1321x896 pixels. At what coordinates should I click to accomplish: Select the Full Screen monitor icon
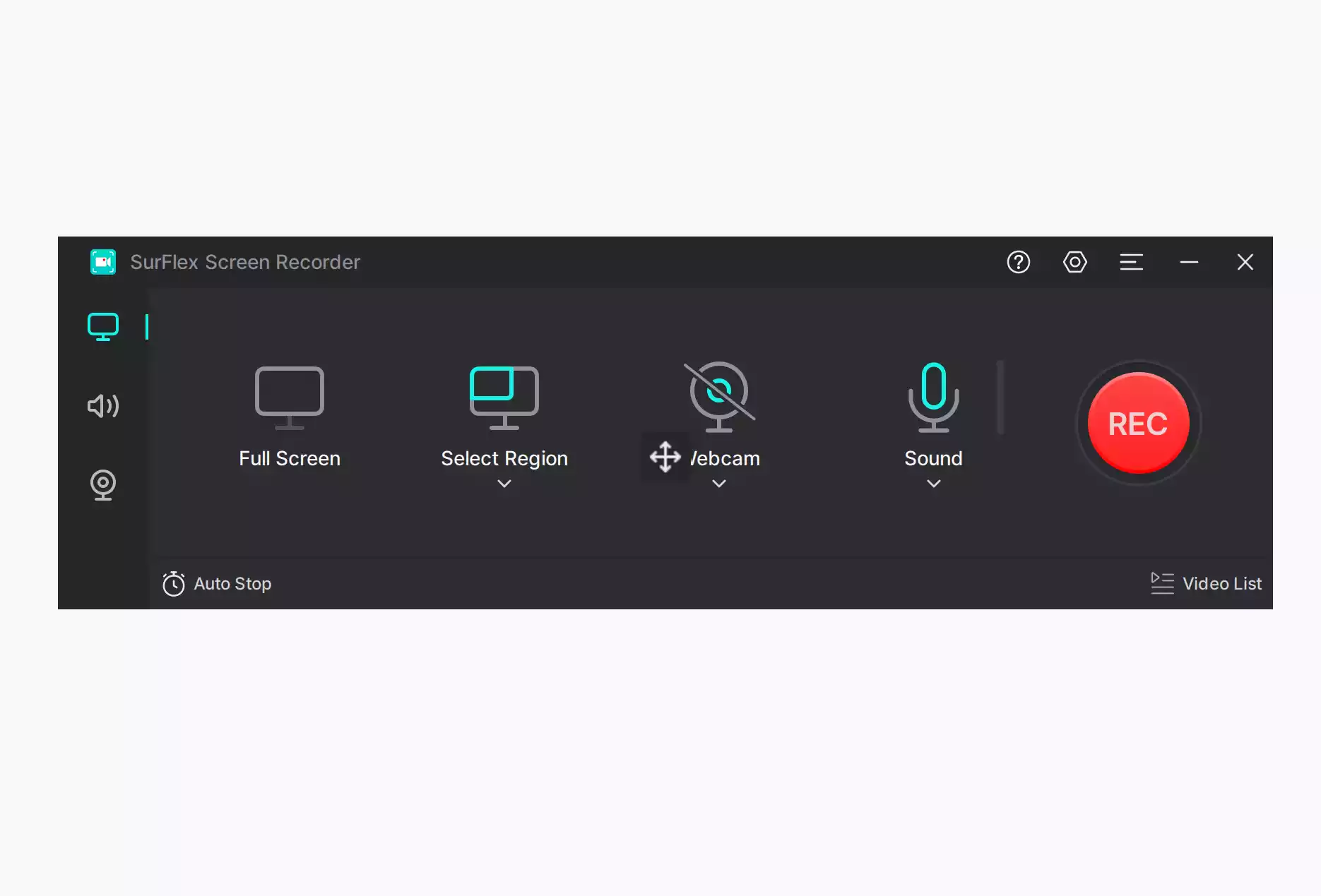coord(290,398)
